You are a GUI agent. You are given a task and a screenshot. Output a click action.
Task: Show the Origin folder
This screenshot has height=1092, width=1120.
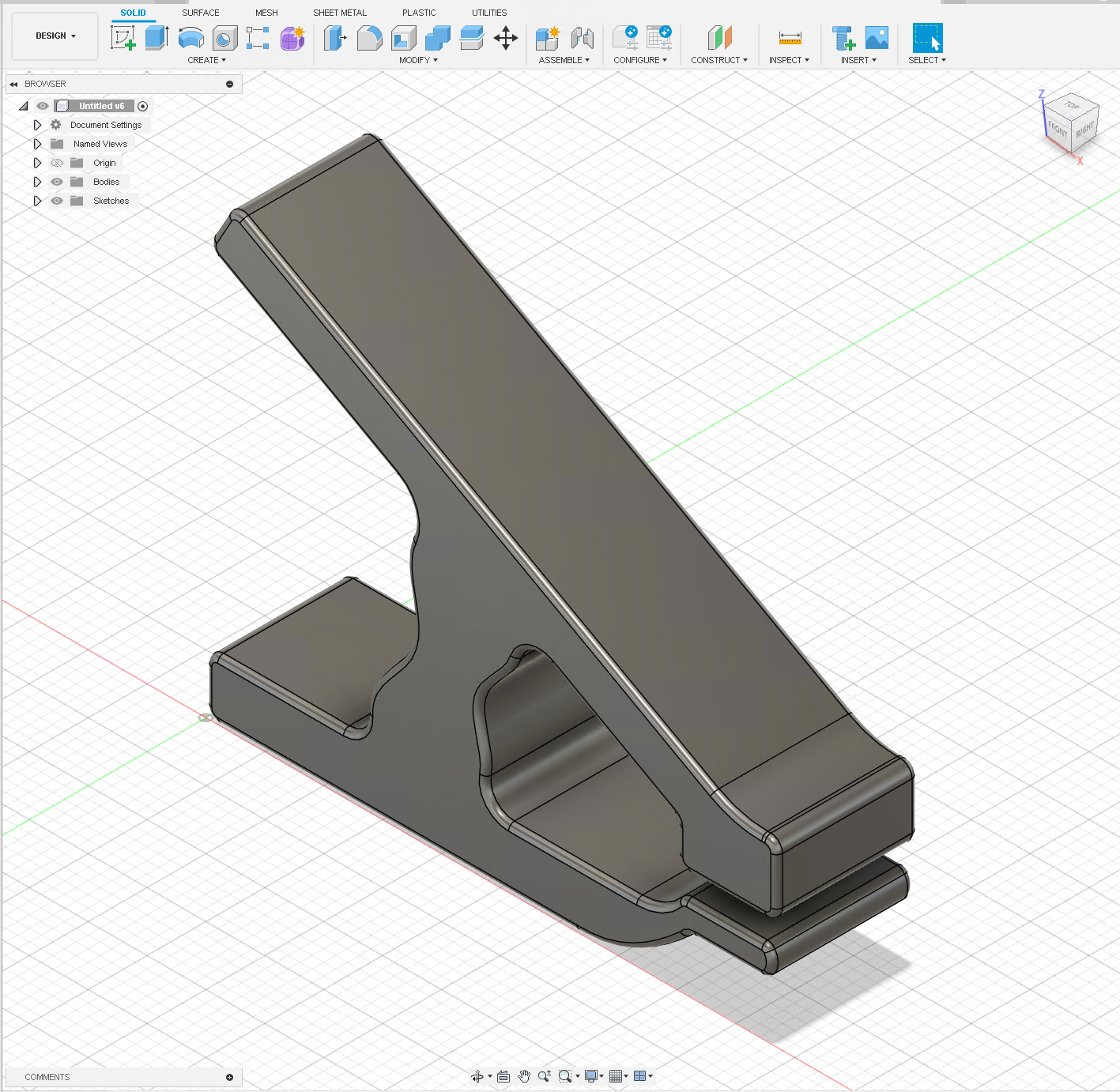(x=56, y=162)
